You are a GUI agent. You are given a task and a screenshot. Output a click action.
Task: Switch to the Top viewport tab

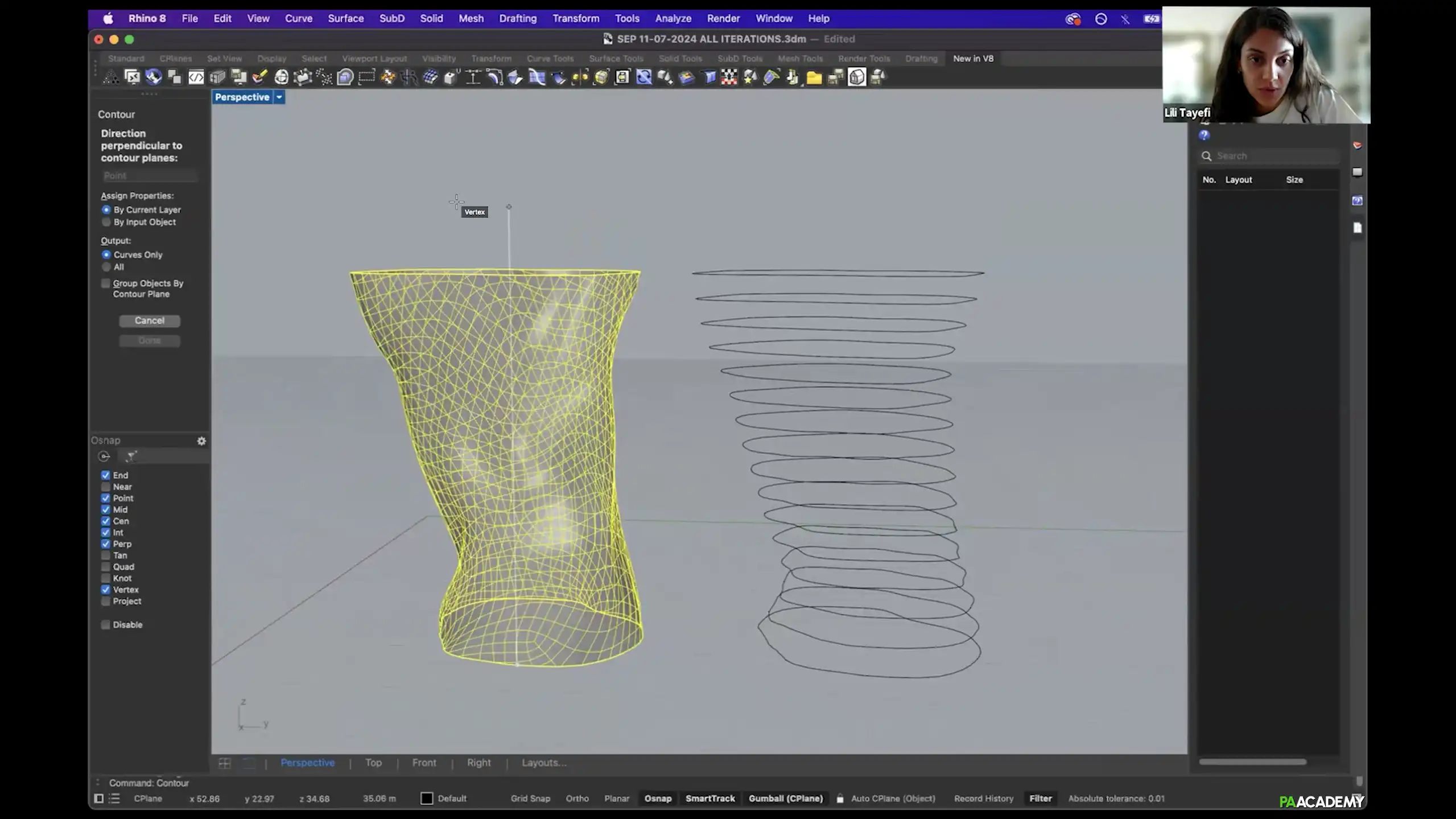click(373, 763)
